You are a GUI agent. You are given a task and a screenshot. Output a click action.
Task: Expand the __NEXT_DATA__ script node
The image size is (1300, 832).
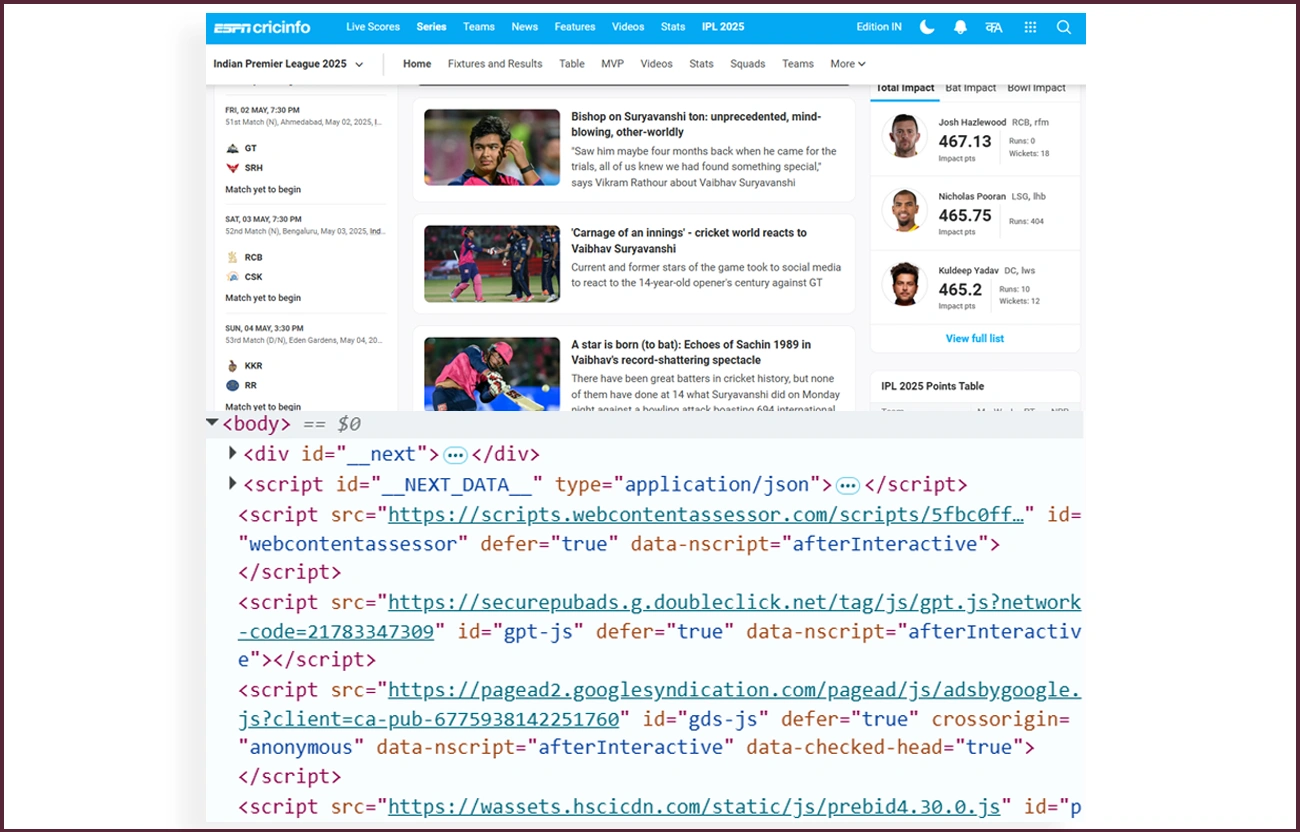(233, 483)
